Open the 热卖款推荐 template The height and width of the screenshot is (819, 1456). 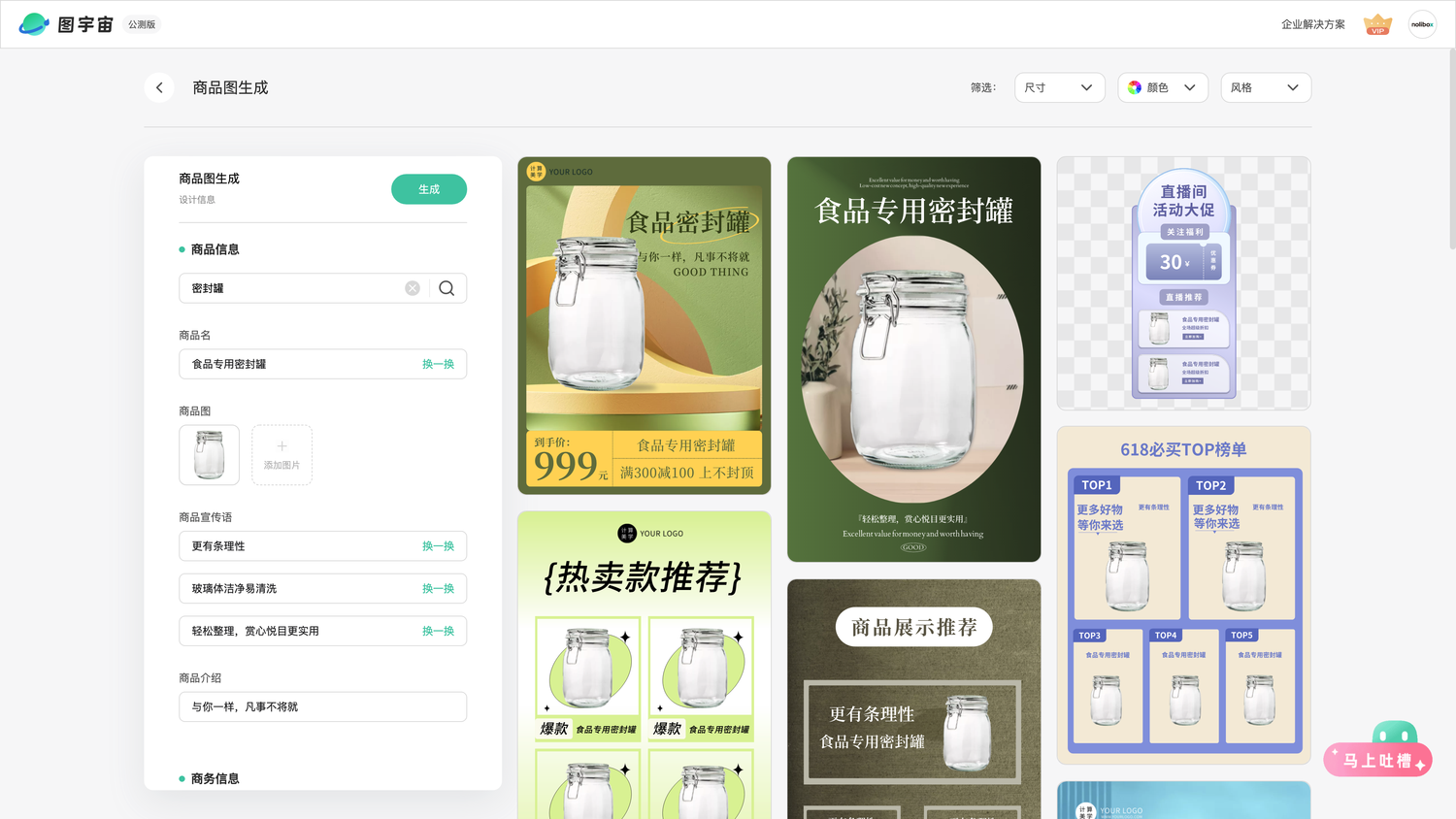pos(645,665)
